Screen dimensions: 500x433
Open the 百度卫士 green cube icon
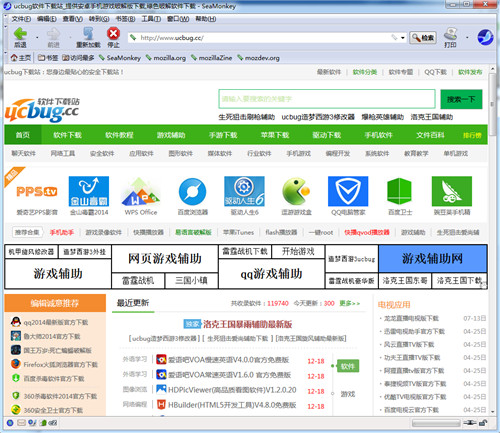click(x=400, y=191)
